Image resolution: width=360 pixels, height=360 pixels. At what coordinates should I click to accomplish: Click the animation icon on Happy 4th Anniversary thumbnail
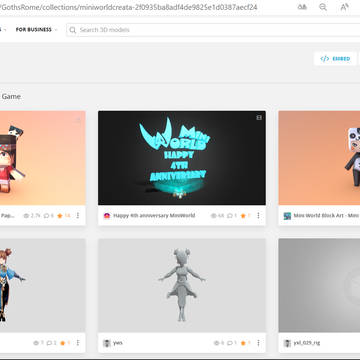259,118
